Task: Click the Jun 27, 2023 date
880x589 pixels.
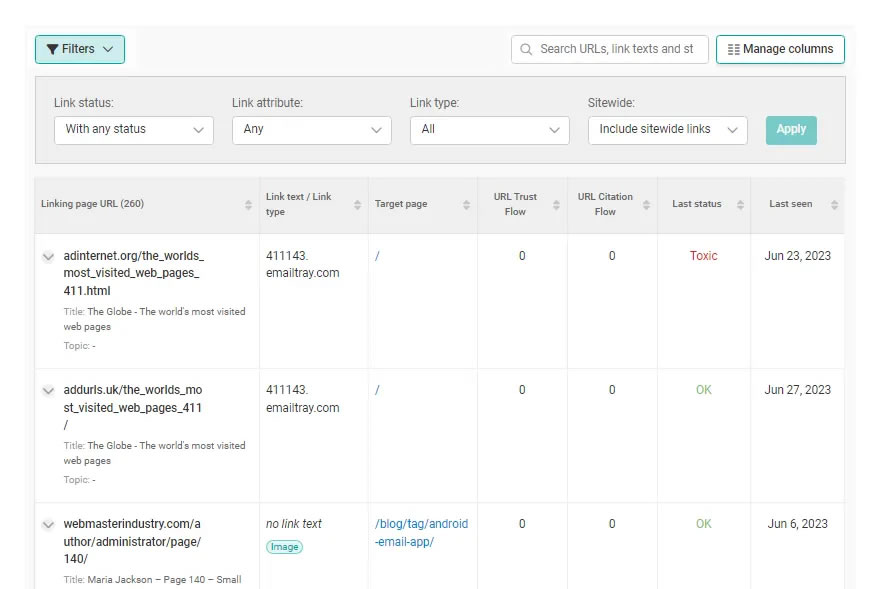Action: point(798,390)
